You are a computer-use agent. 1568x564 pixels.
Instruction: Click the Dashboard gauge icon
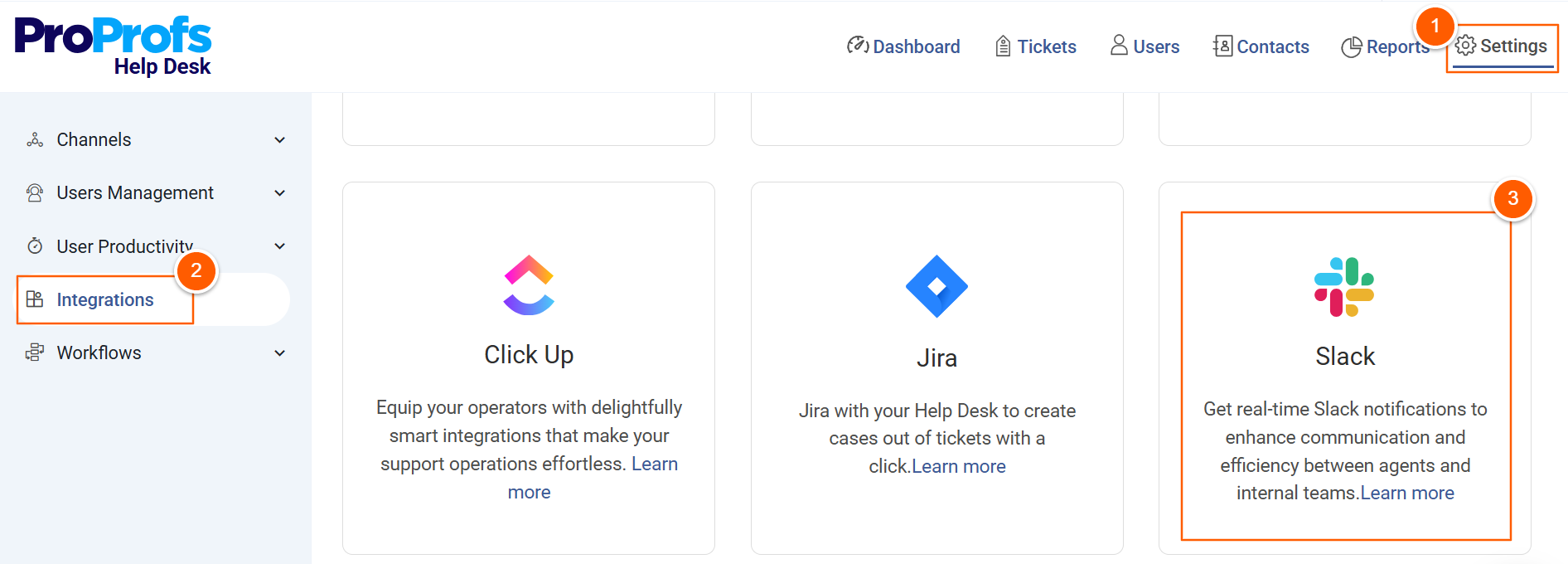857,46
